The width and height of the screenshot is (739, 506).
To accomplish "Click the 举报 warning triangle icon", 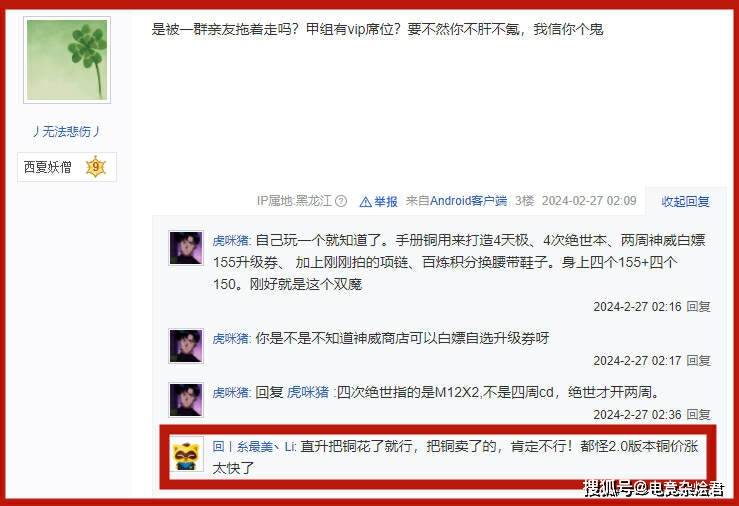I will pyautogui.click(x=365, y=202).
